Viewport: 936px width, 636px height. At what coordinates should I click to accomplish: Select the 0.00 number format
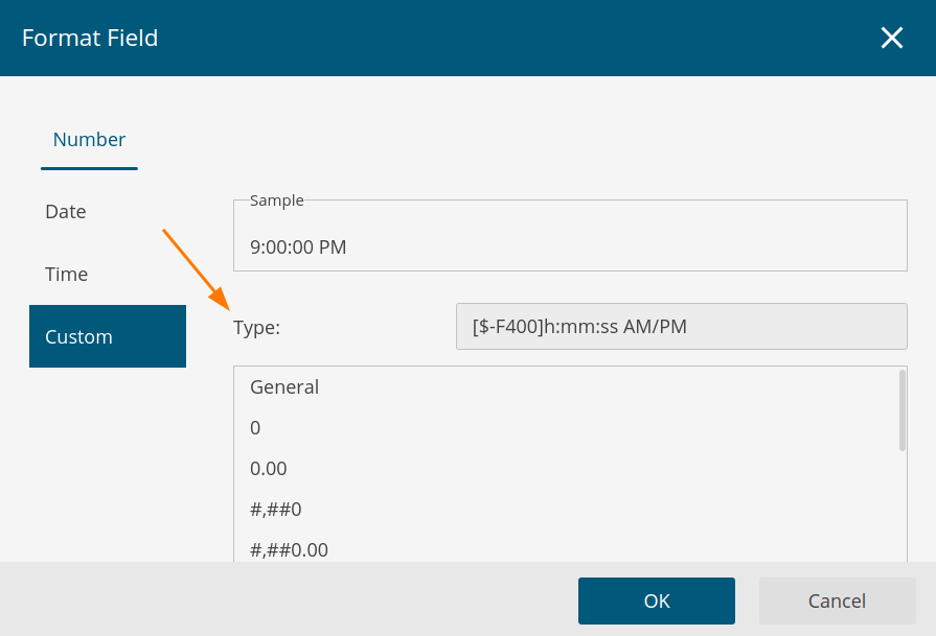268,469
